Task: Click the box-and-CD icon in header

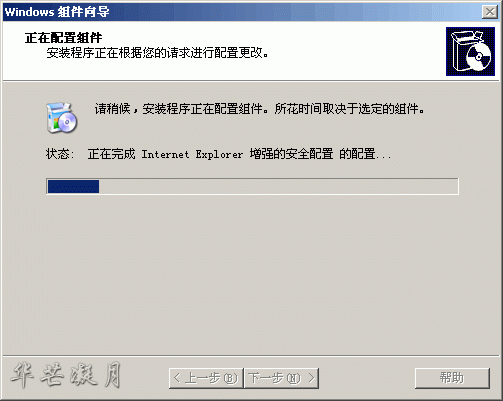Action: 470,51
